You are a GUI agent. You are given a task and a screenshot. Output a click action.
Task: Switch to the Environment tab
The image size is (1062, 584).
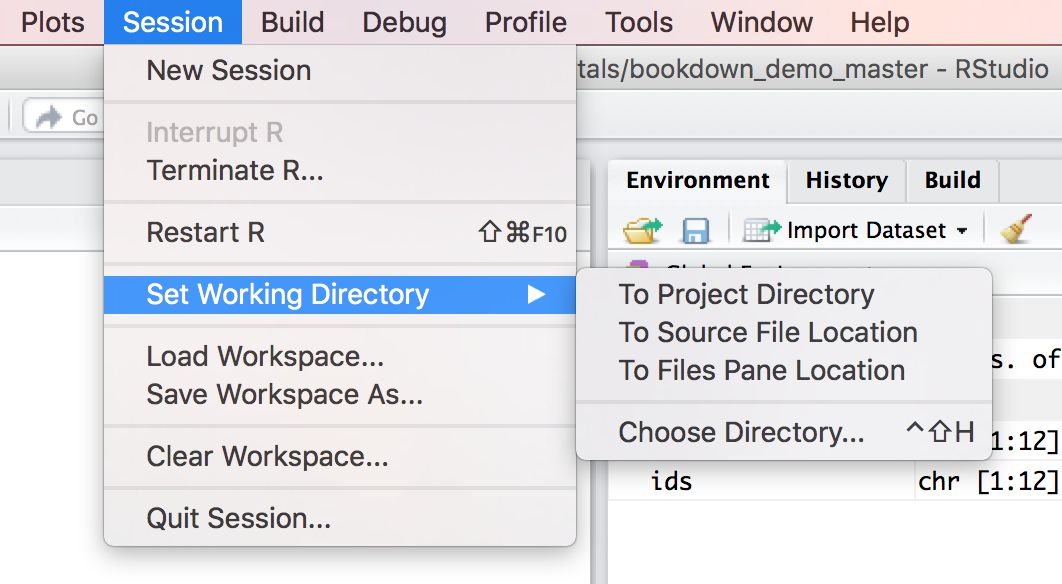pyautogui.click(x=698, y=180)
